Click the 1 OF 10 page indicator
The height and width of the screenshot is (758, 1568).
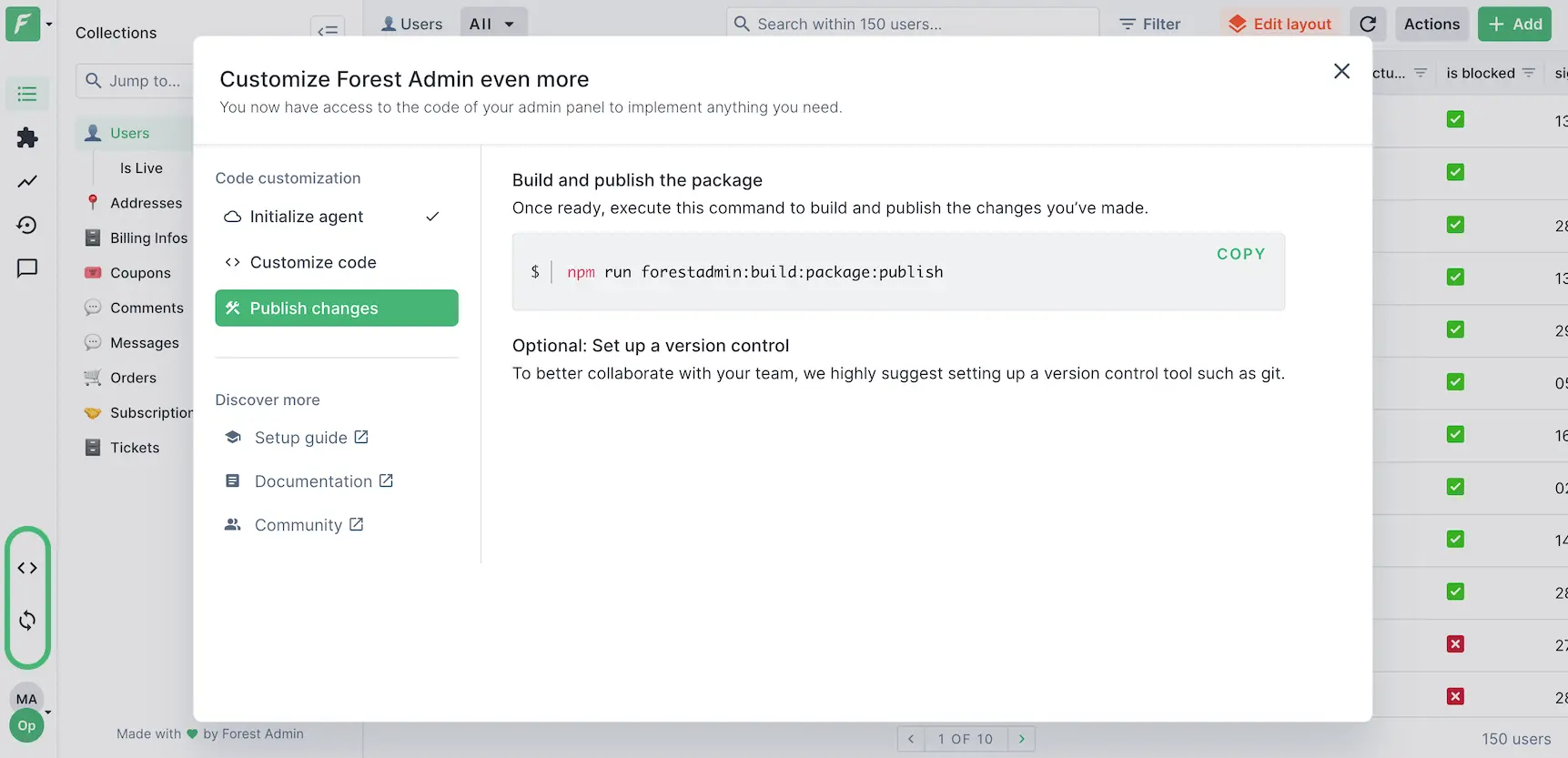click(966, 739)
